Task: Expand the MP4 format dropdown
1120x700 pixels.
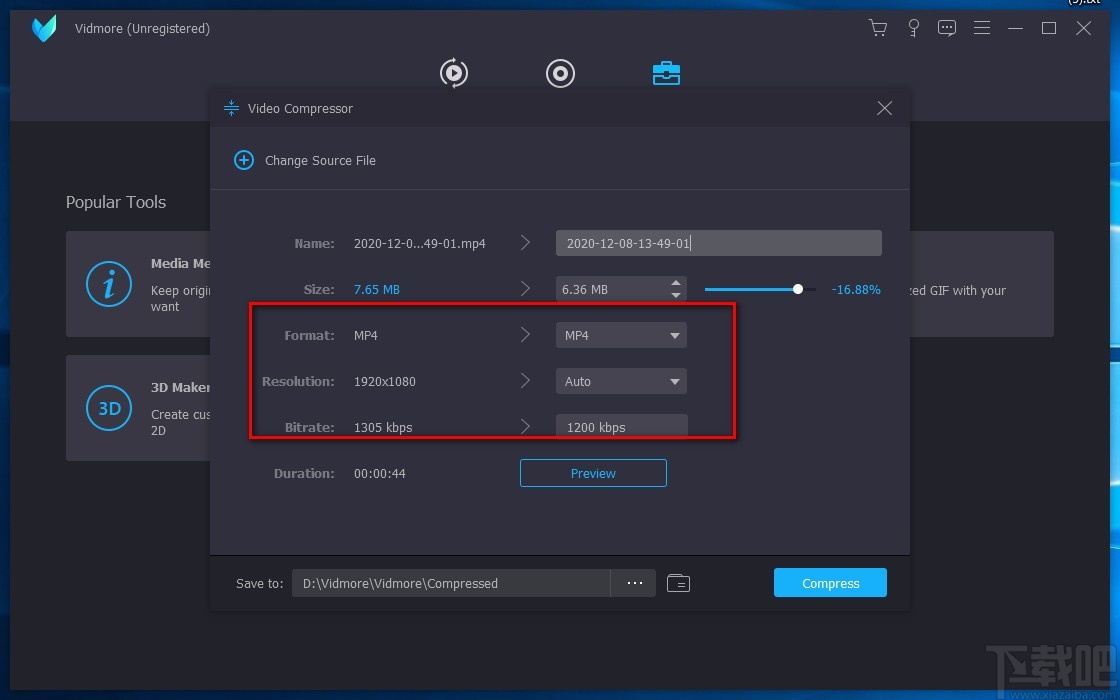Action: pos(621,335)
